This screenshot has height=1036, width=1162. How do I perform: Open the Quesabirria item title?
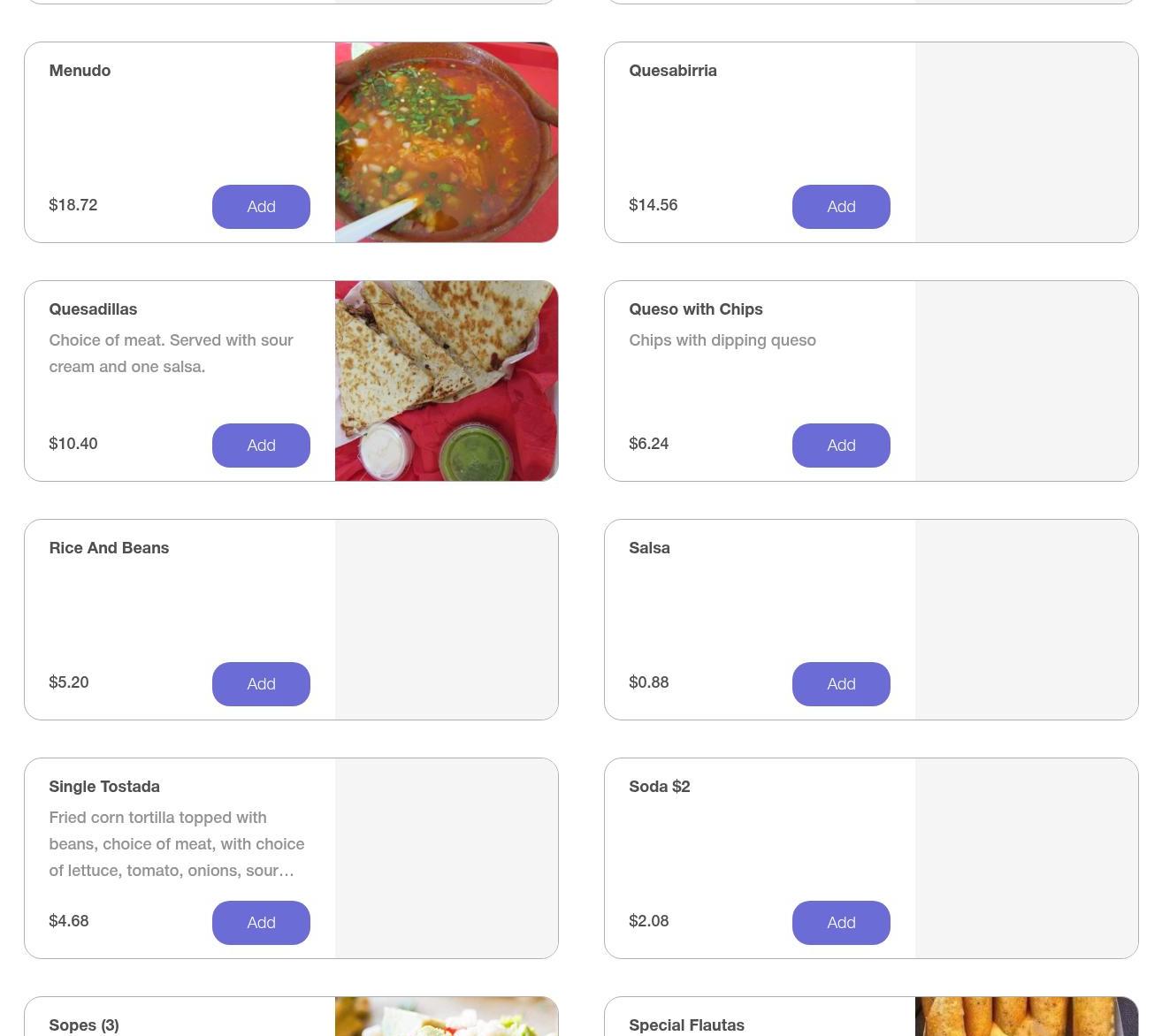point(673,71)
